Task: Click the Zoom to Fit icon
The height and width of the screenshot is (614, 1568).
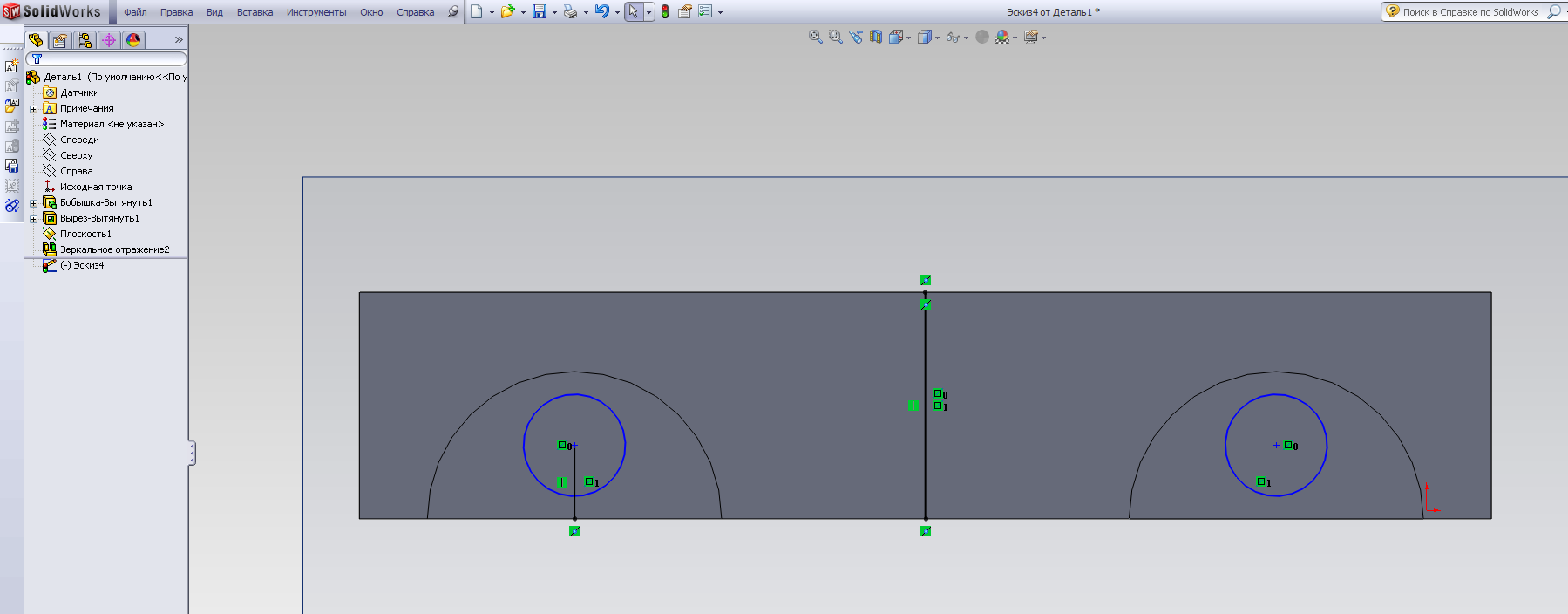Action: (815, 37)
